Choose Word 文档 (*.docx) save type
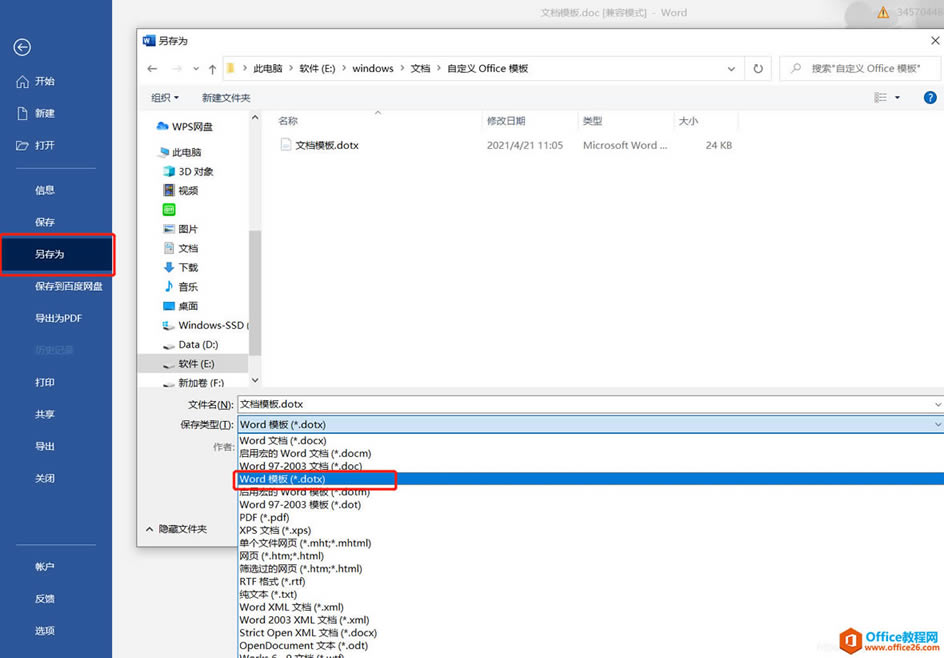 tap(283, 440)
